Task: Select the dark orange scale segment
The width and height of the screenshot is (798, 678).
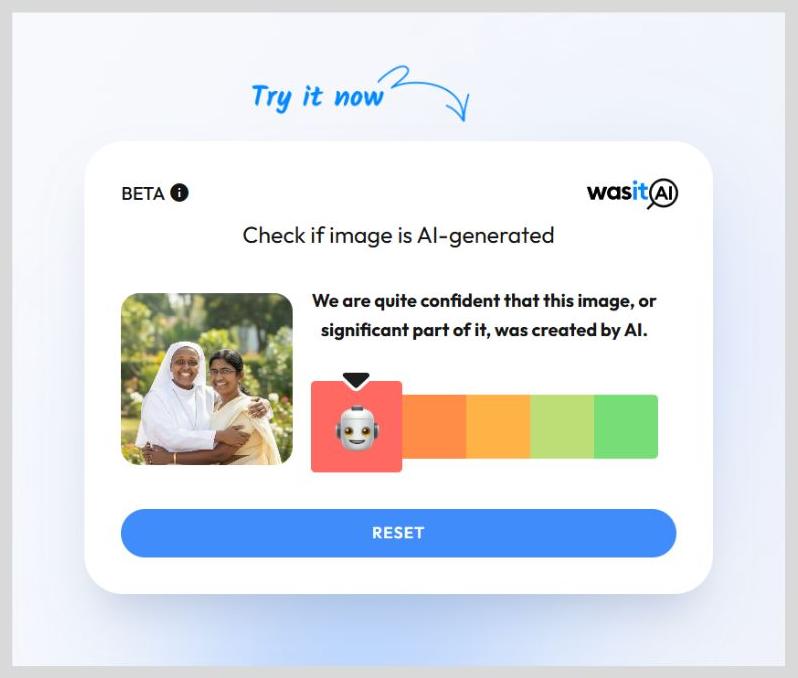Action: (434, 427)
